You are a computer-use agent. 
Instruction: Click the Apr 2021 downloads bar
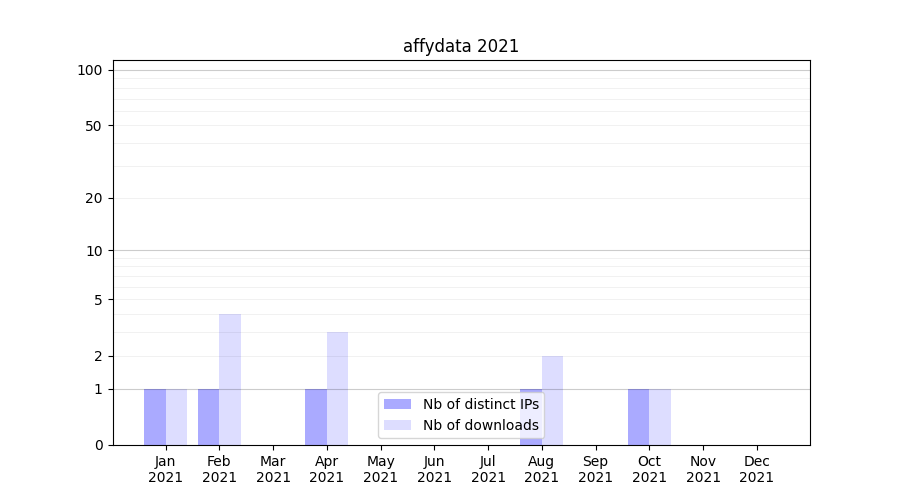point(337,388)
